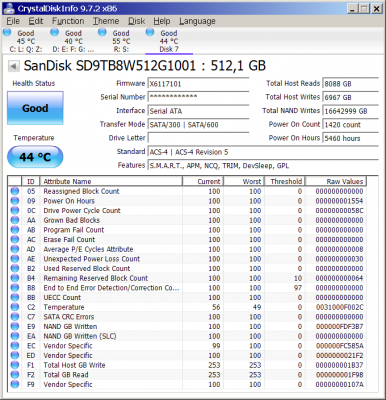Select the 'Grown Bad Blocks' attribute name
The image size is (386, 400).
coord(72,220)
